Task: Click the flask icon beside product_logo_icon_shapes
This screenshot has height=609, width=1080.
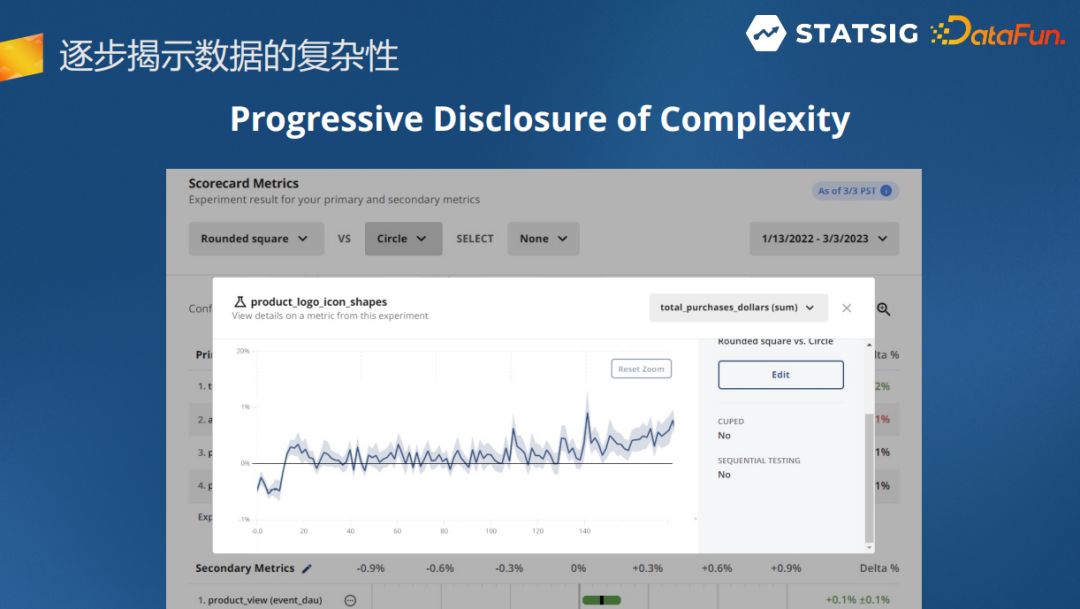Action: tap(239, 302)
